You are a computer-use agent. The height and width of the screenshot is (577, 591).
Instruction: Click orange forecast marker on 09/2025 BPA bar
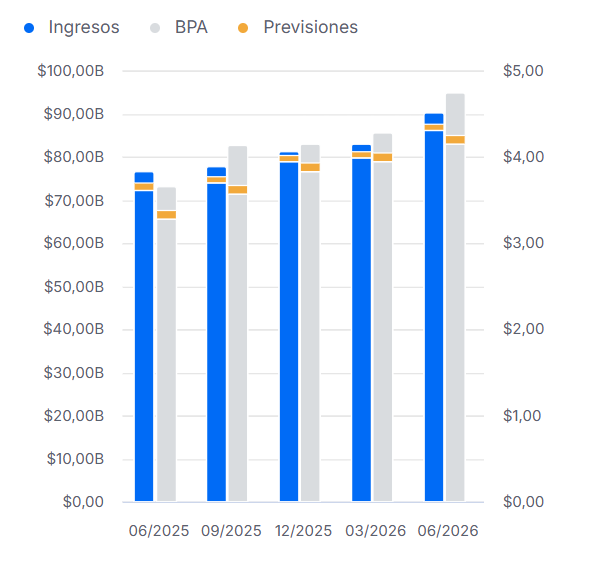[238, 190]
